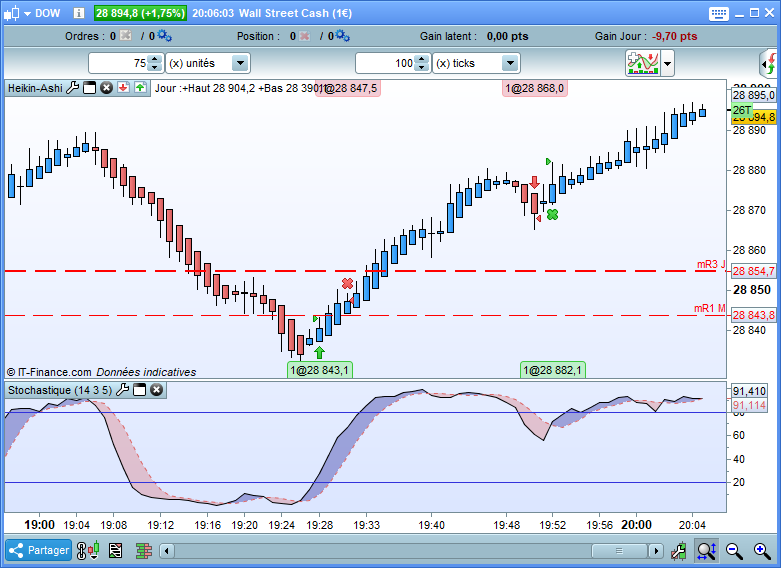
Task: Select the red order label 1@28 868,0
Action: click(x=534, y=89)
